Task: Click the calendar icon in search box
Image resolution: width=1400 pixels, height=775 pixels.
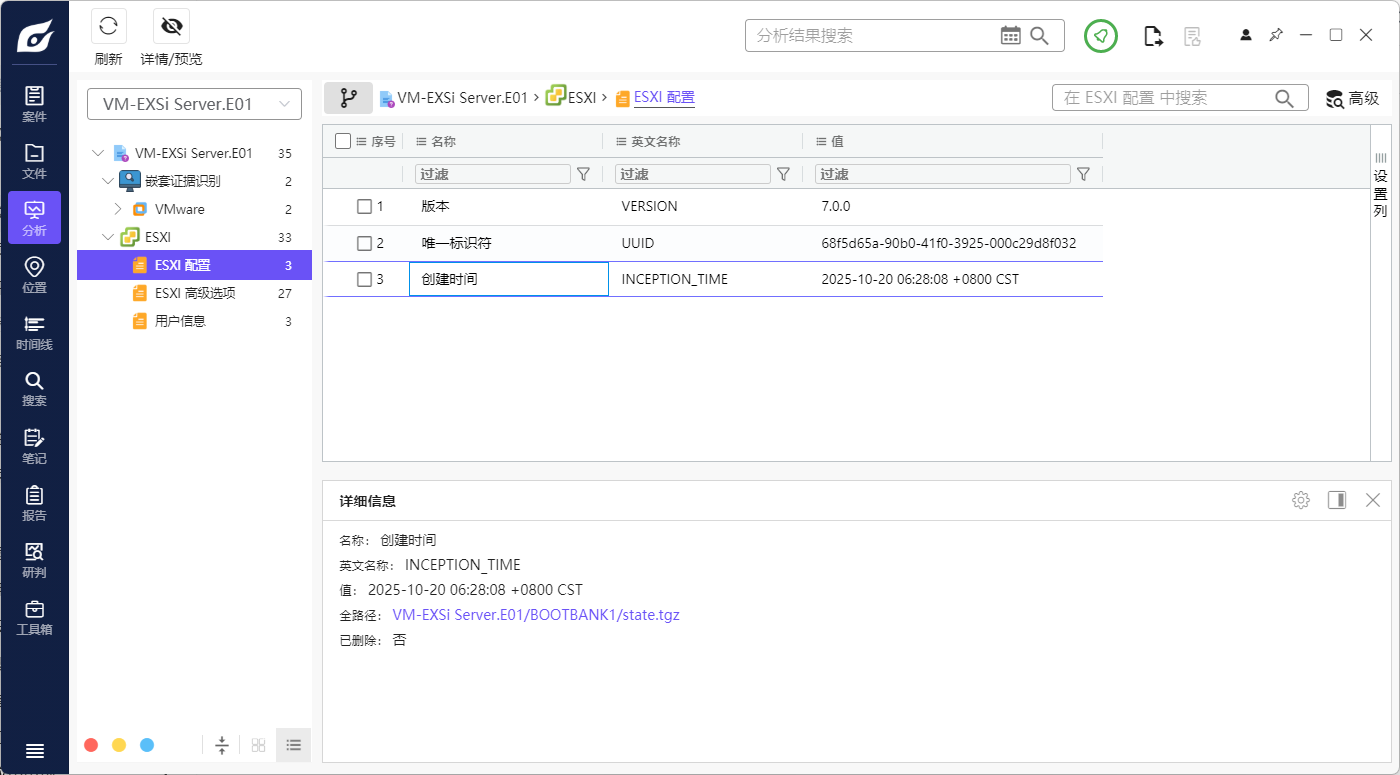Action: pyautogui.click(x=1010, y=36)
